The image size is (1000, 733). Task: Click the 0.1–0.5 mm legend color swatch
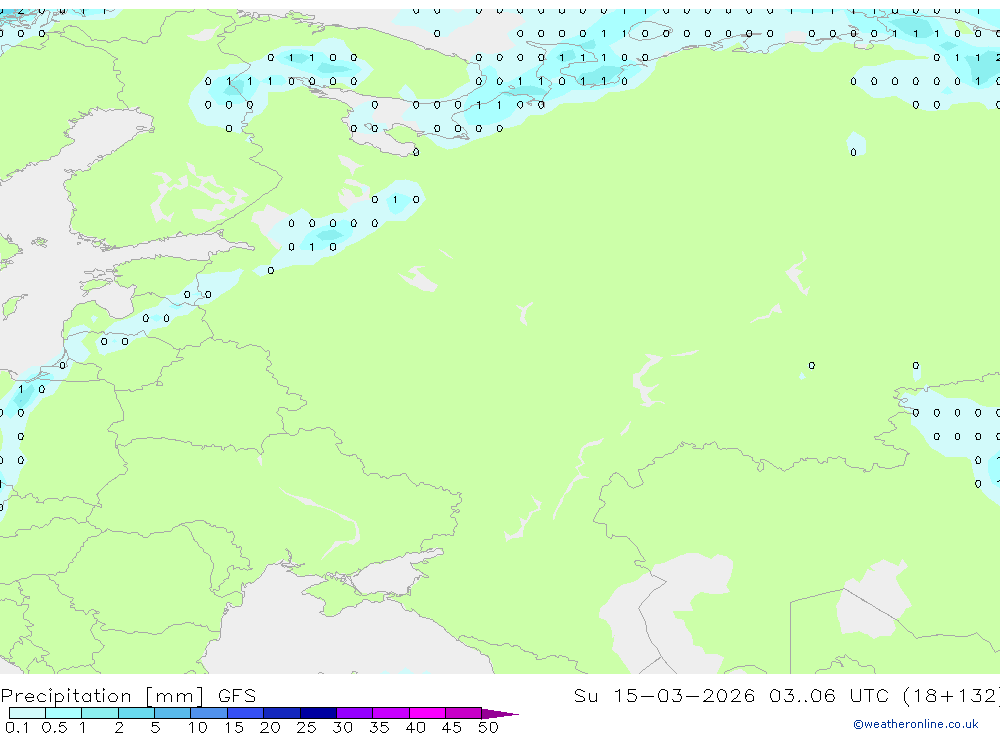point(27,713)
